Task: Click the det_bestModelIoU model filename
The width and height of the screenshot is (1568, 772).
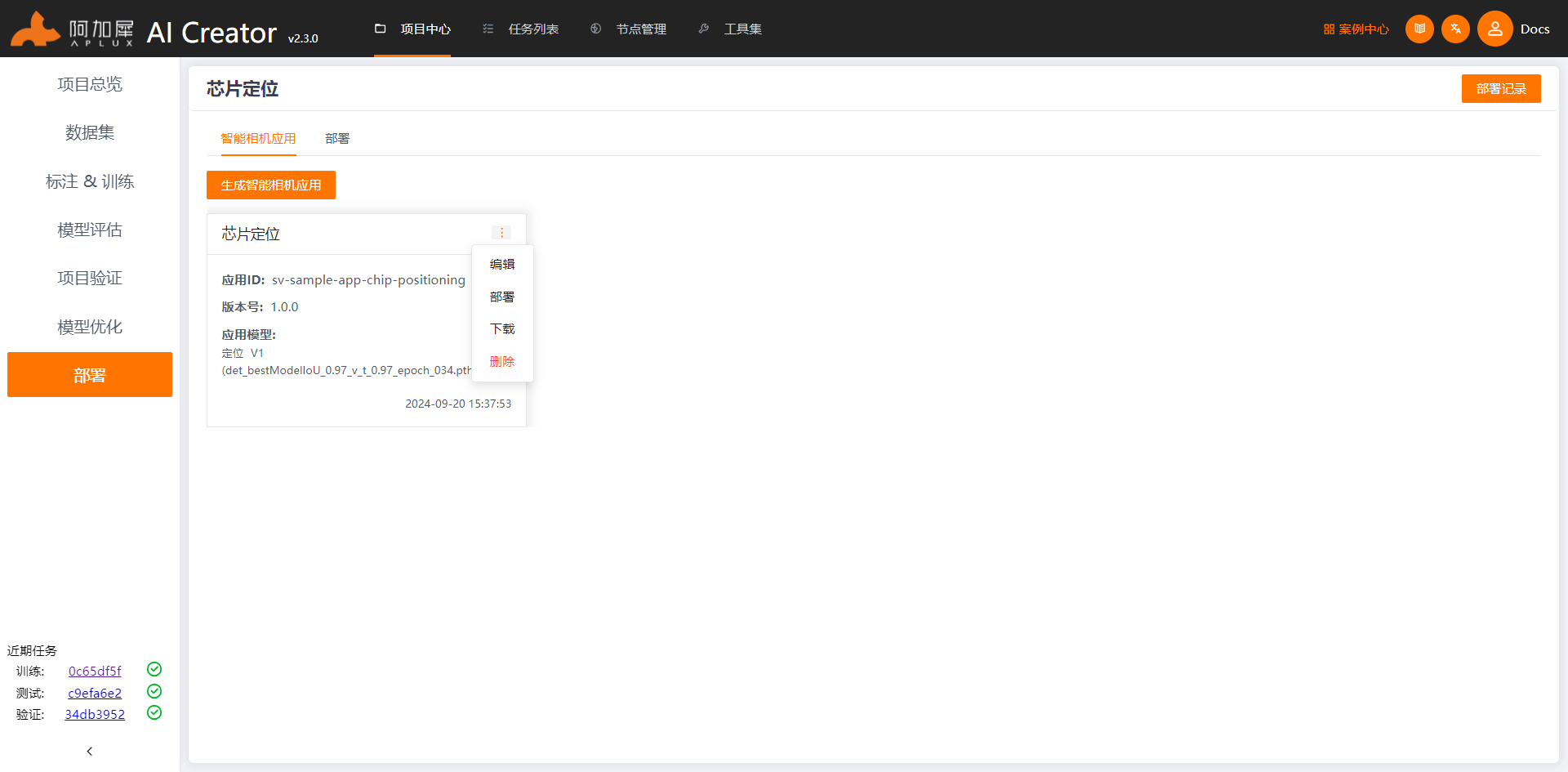Action: [x=348, y=370]
